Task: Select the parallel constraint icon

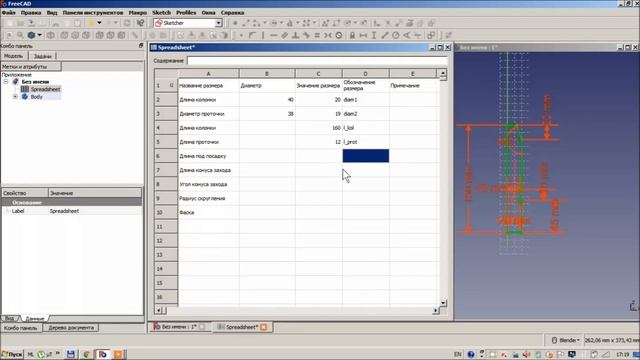Action: tap(284, 36)
